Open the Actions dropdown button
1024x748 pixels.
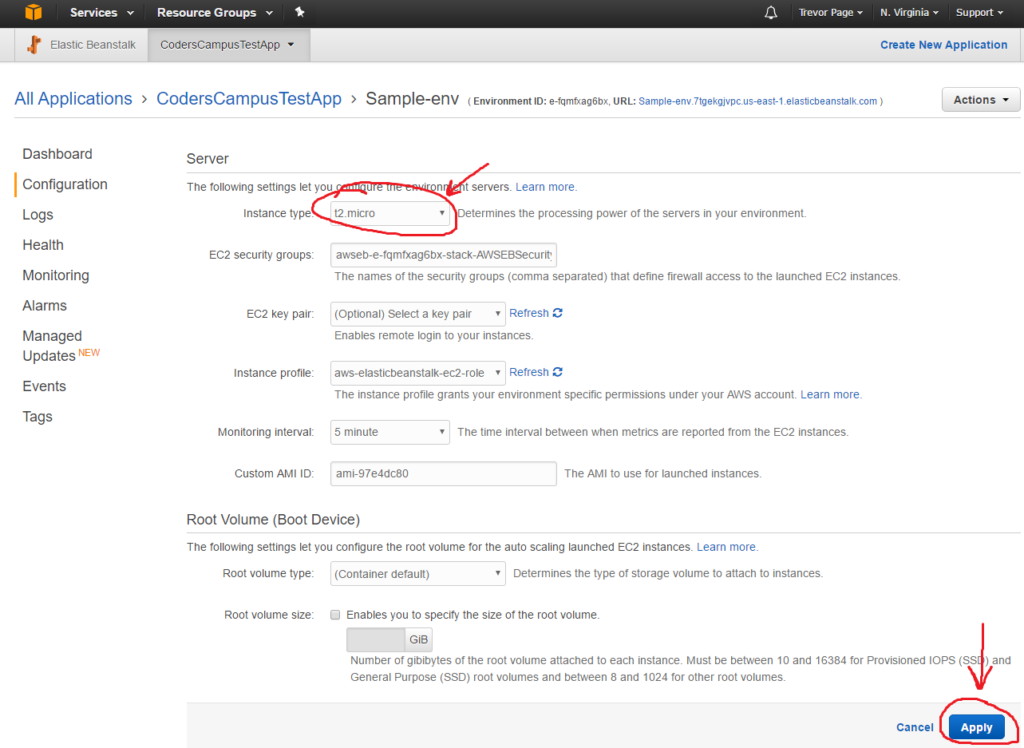(x=980, y=100)
